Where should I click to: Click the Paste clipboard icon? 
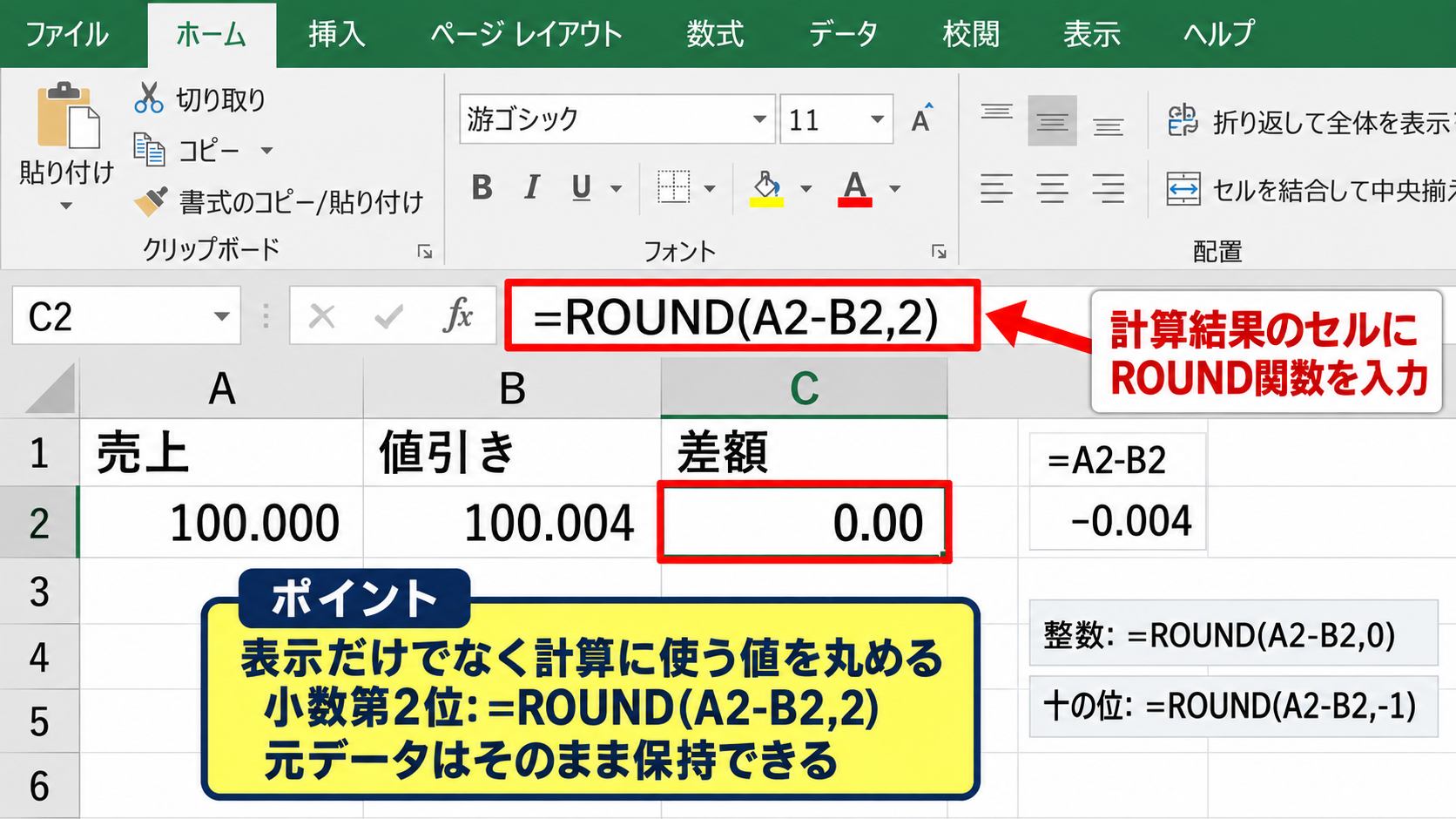tap(68, 116)
